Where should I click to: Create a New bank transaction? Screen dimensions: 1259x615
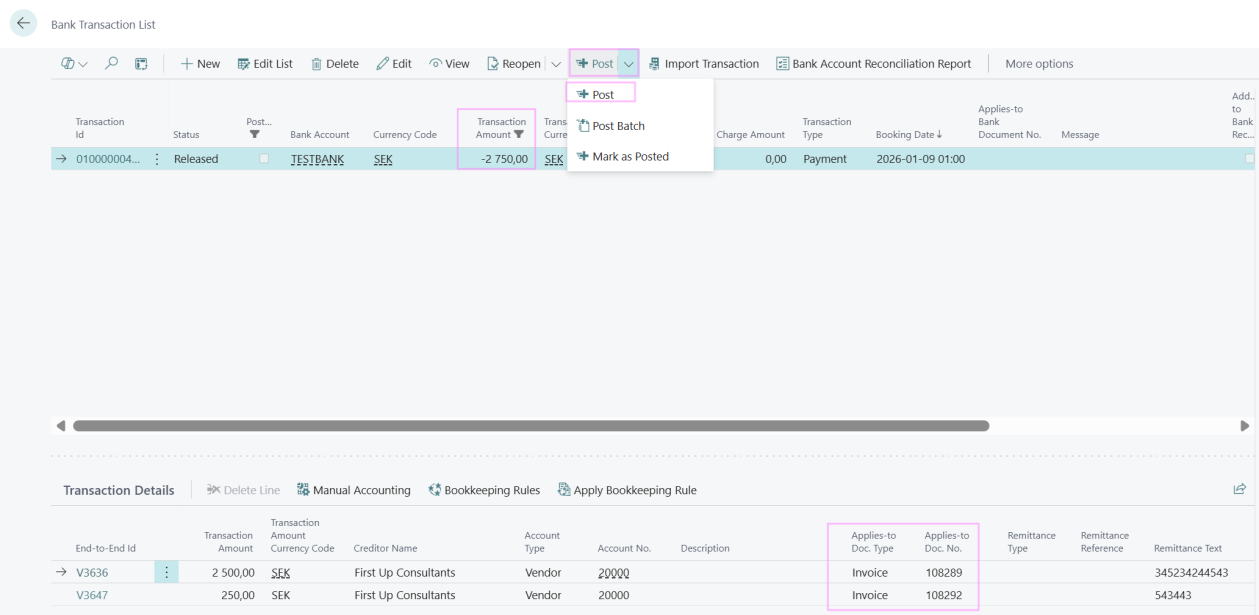[x=200, y=63]
